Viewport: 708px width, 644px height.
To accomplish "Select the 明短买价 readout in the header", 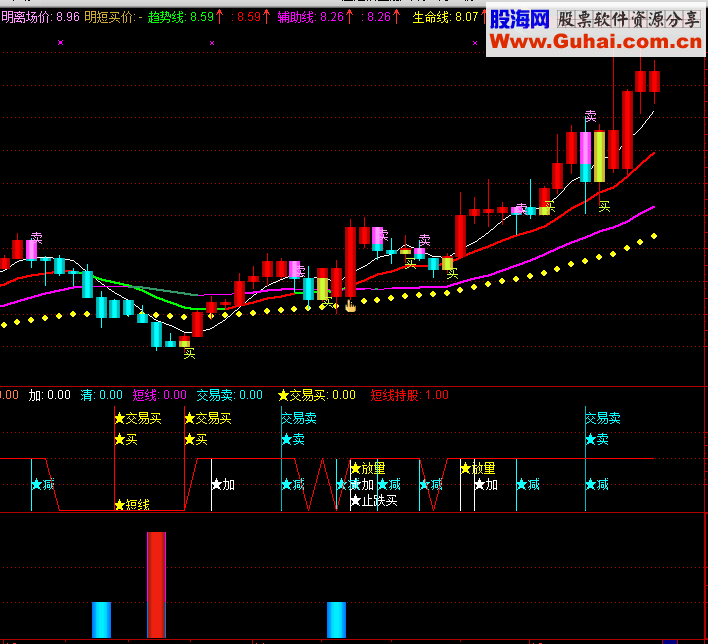I will pyautogui.click(x=113, y=17).
